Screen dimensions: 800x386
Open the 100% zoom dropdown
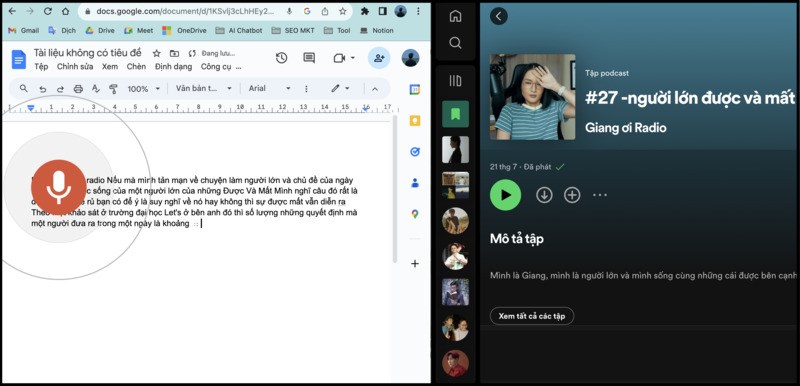143,89
